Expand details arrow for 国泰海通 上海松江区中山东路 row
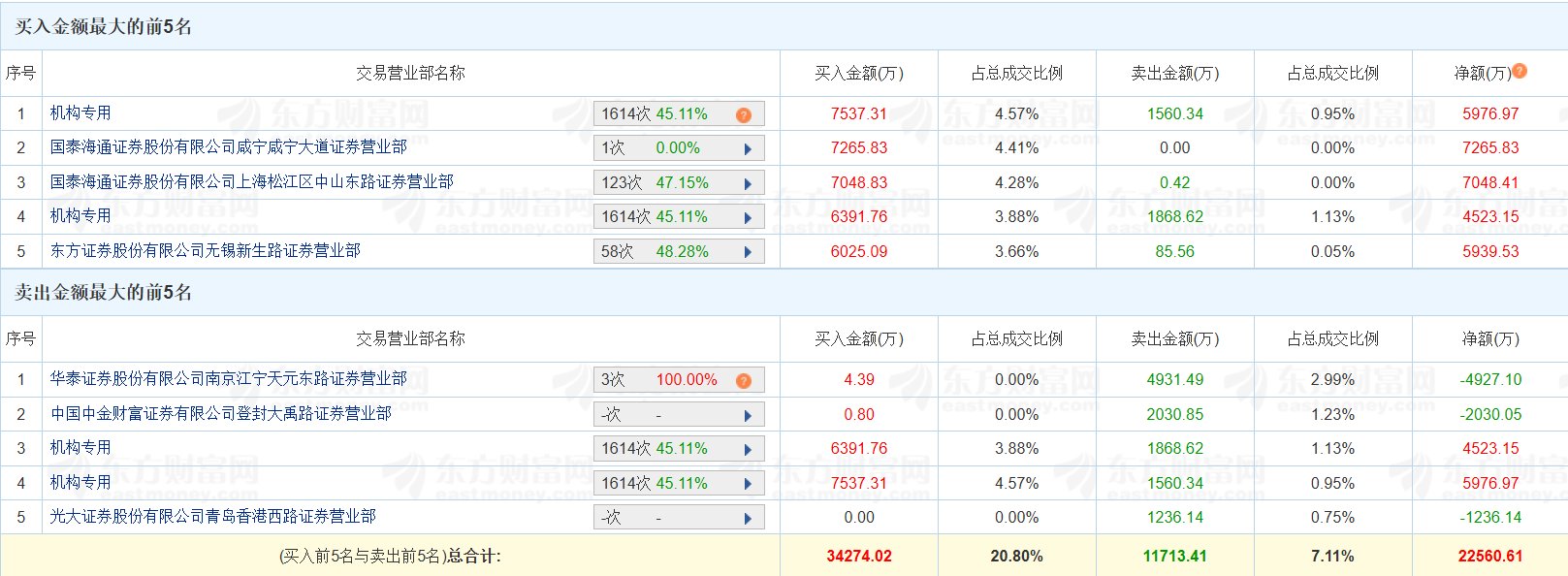Screen dimensions: 1568x576 point(748,184)
